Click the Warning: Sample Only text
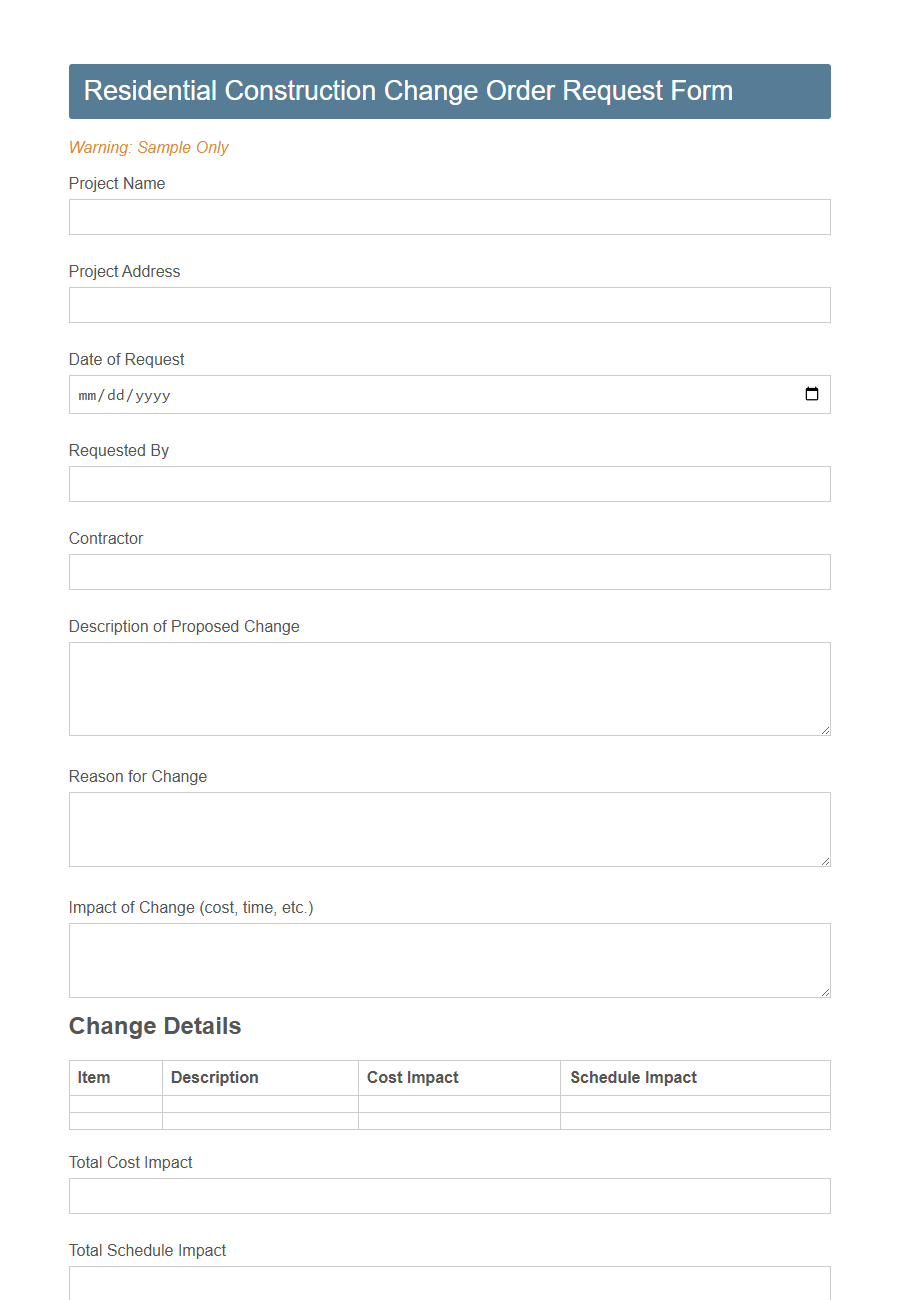 [148, 148]
